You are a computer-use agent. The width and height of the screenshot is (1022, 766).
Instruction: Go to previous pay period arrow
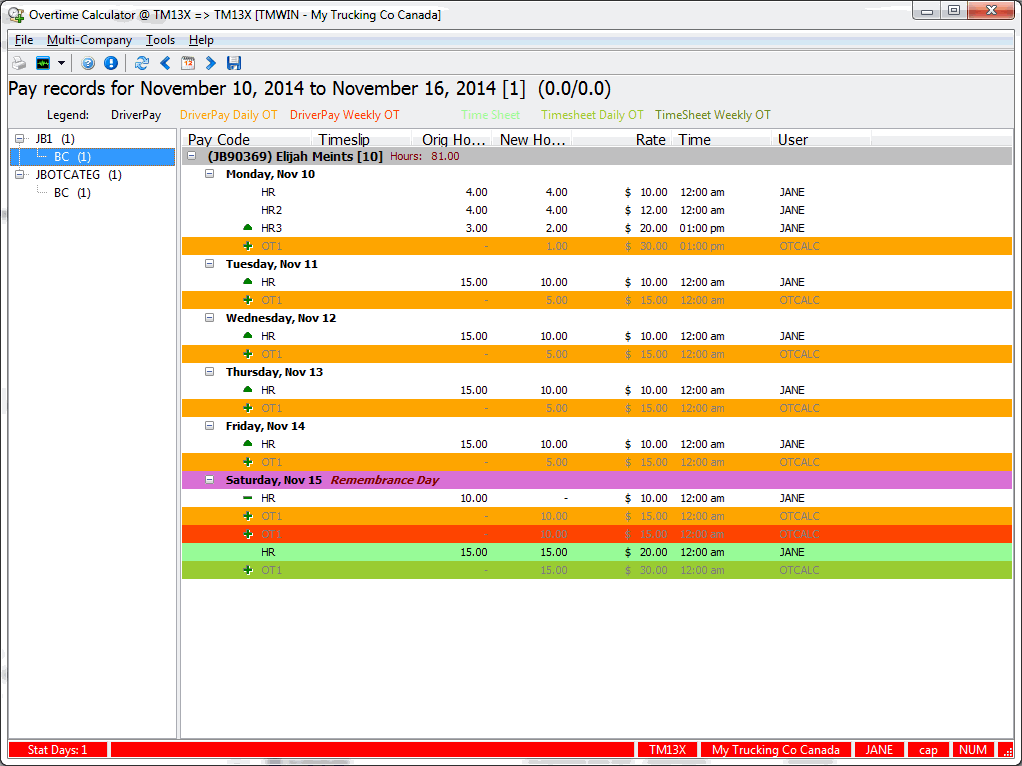coord(165,63)
